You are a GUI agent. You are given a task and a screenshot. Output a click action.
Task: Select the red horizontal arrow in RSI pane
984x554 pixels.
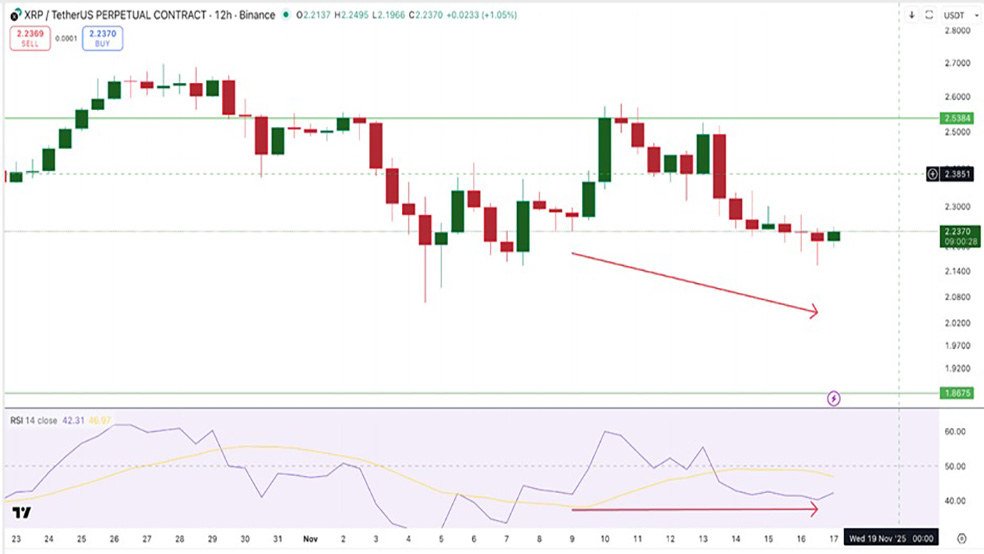pyautogui.click(x=694, y=509)
